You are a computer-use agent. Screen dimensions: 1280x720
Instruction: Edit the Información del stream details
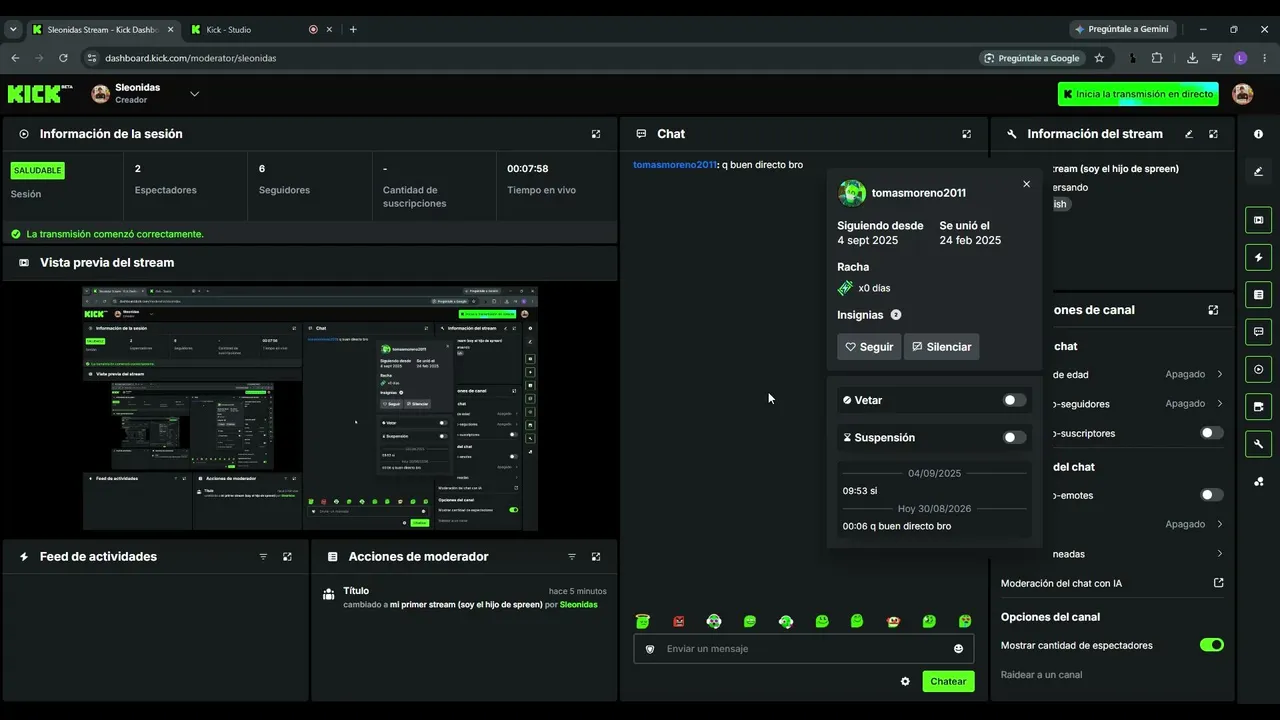1189,134
